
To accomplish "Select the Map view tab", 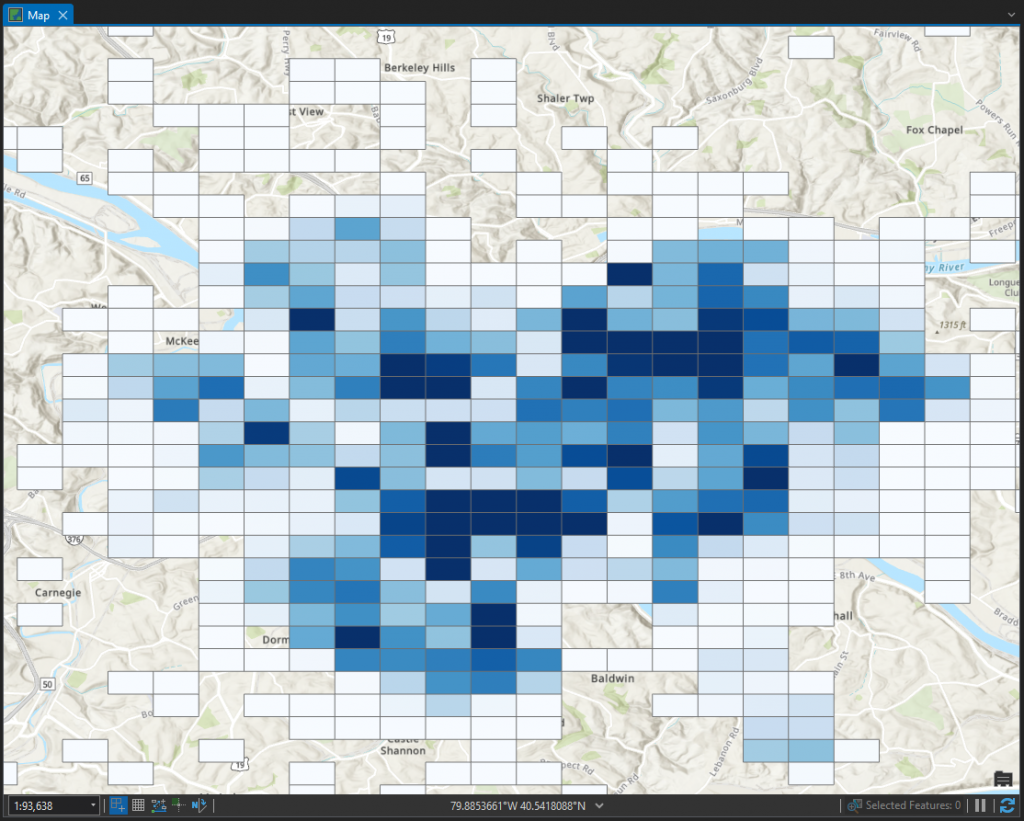I will click(38, 15).
